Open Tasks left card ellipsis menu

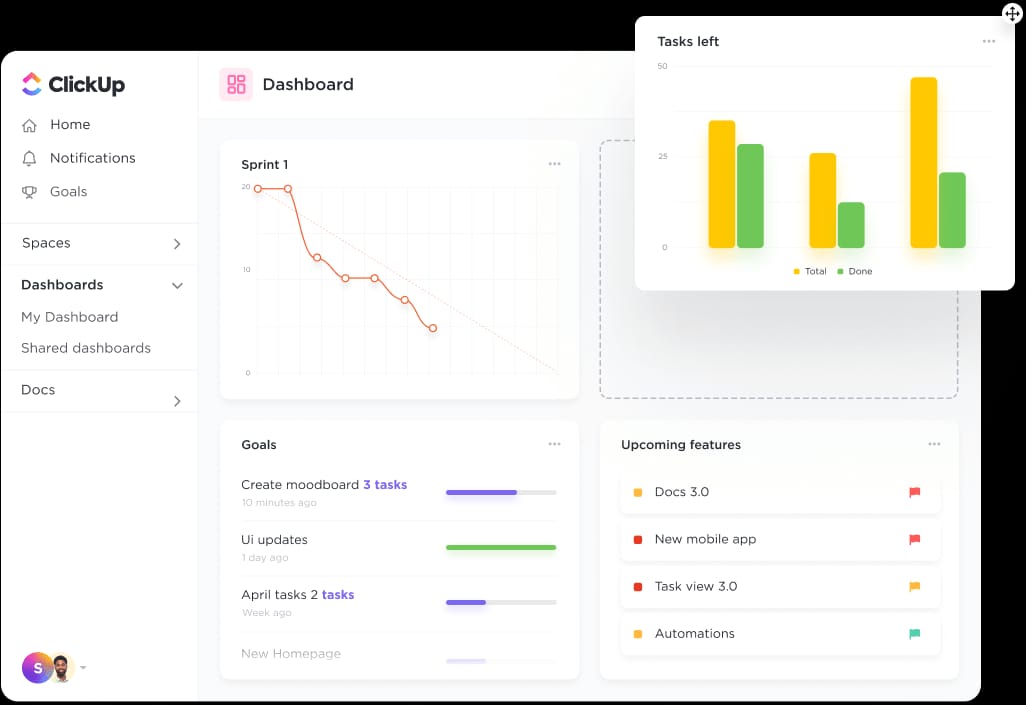[989, 41]
